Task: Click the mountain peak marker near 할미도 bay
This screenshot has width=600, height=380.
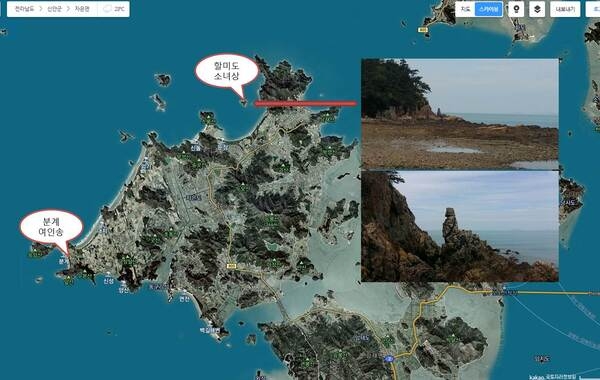Action: pos(209,116)
